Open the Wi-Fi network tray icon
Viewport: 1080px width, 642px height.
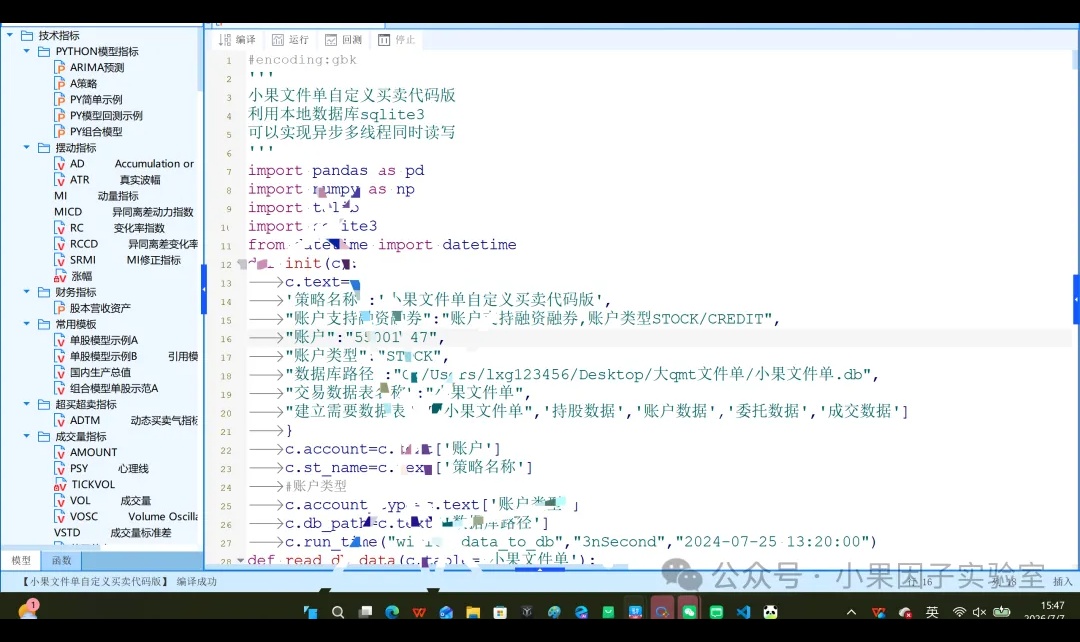(x=959, y=612)
